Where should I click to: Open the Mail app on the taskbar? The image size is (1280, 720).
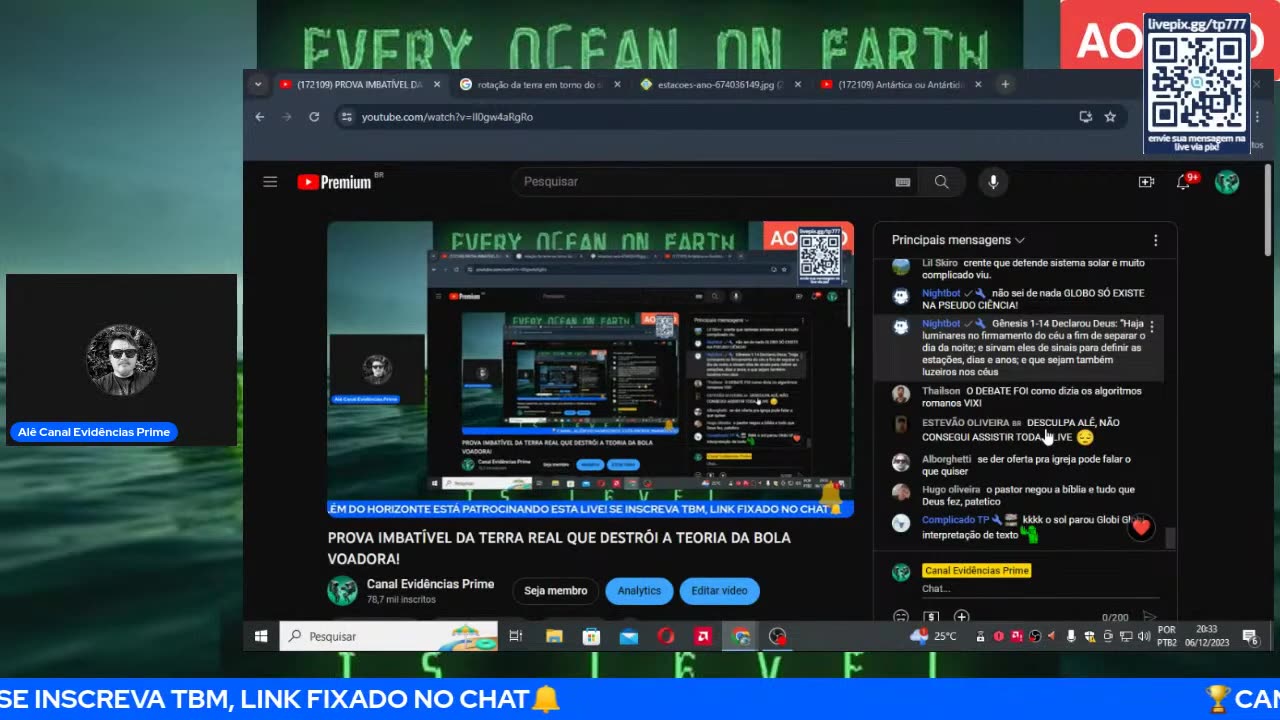[x=629, y=636]
